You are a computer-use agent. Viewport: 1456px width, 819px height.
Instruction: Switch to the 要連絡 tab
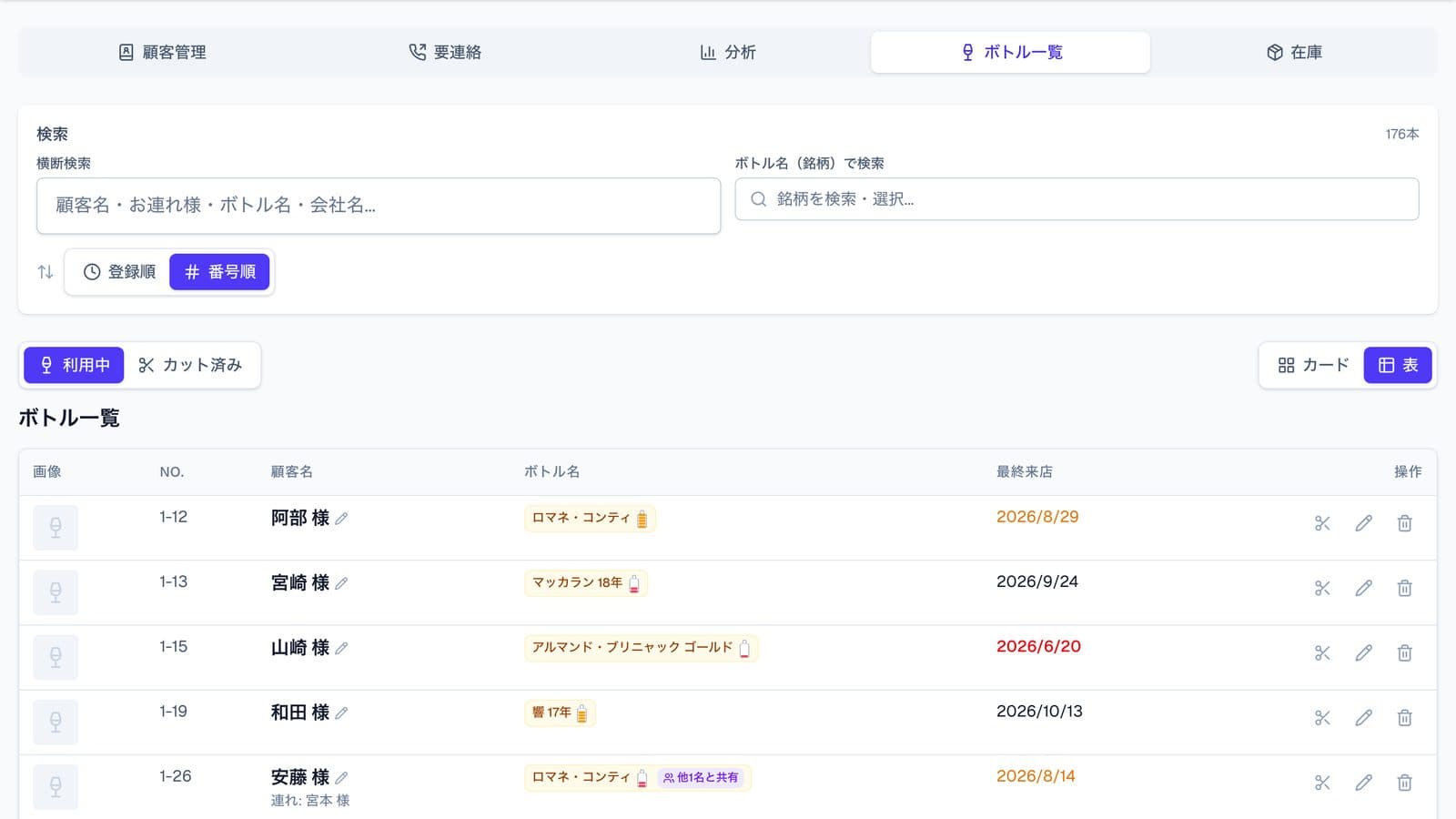445,53
